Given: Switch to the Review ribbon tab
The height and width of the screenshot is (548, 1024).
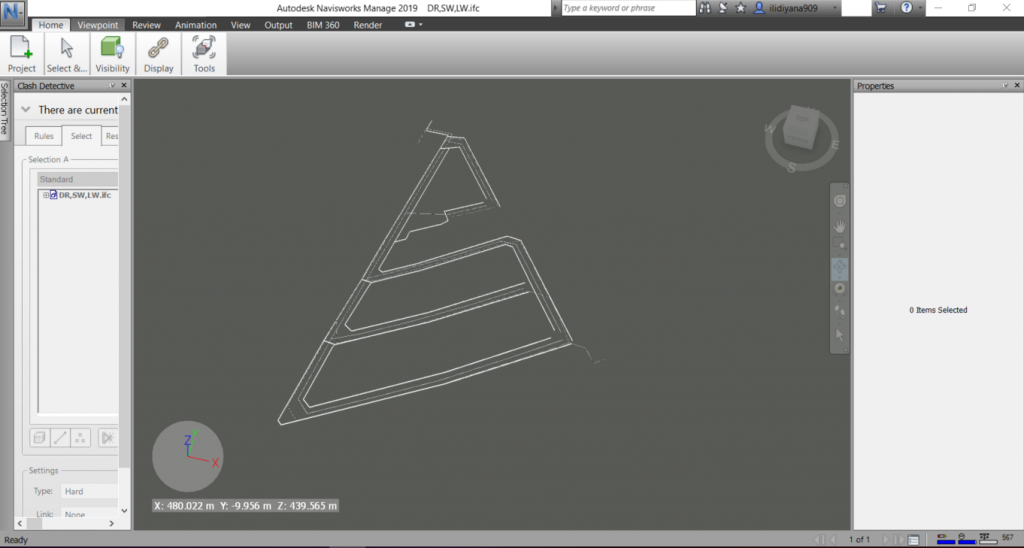Looking at the screenshot, I should [146, 25].
